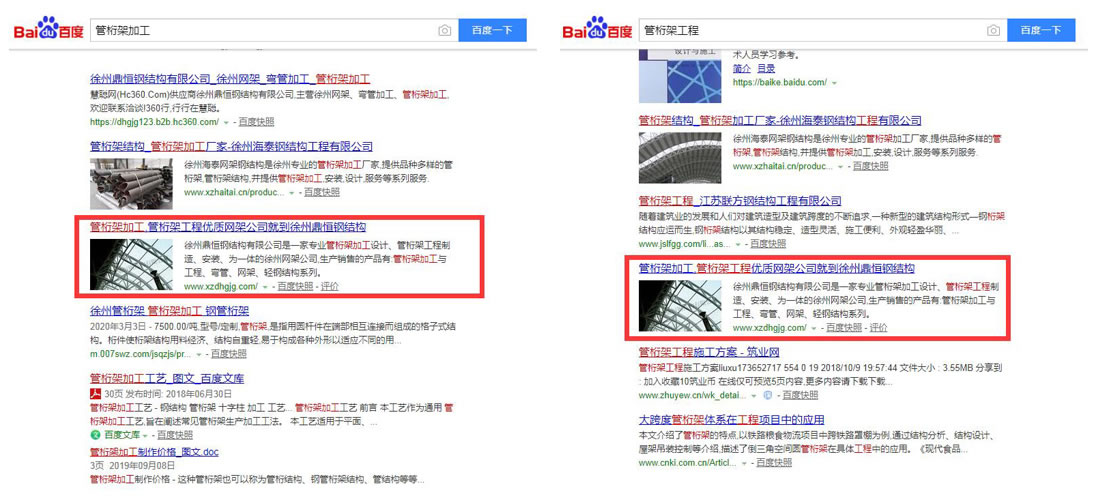1100x497 pixels.
Task: Click the Baidu logo beside the 管桁架工程 search box
Action: pos(597,29)
